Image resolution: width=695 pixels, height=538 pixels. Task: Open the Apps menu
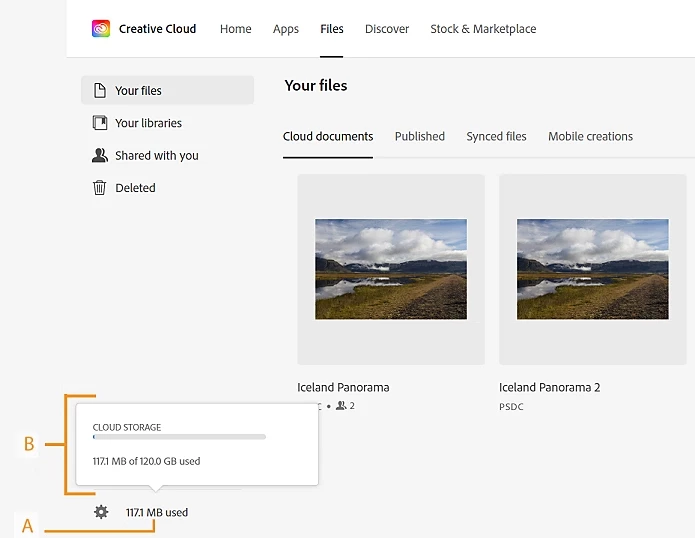click(286, 29)
